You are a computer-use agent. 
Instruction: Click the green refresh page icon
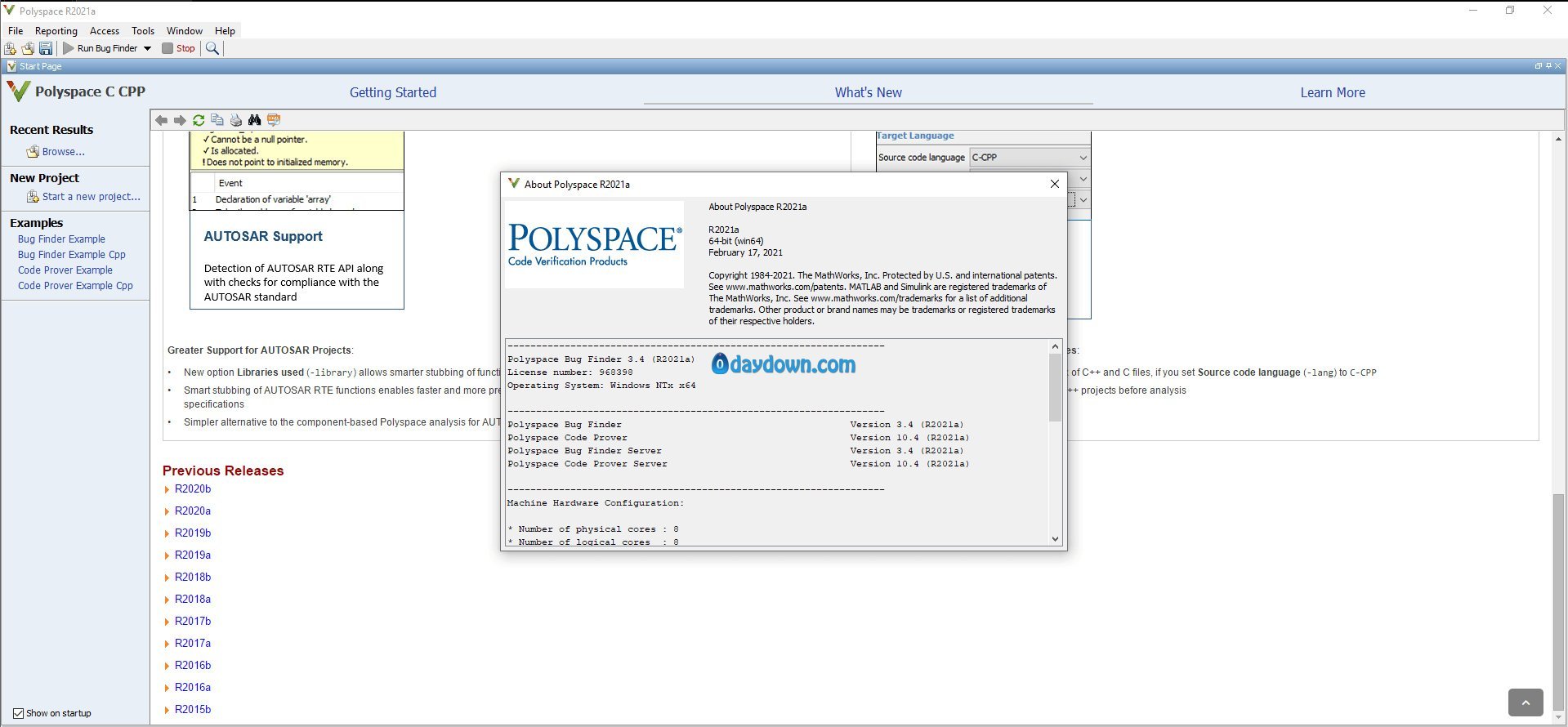[x=199, y=120]
